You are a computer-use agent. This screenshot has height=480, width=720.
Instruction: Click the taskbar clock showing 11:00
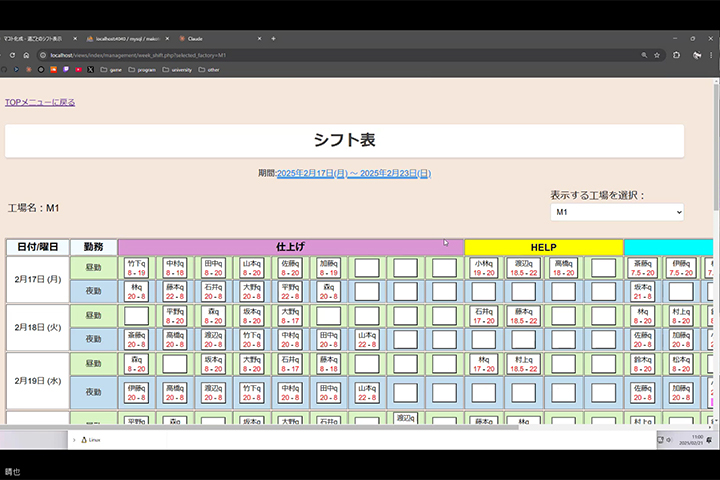pos(691,440)
